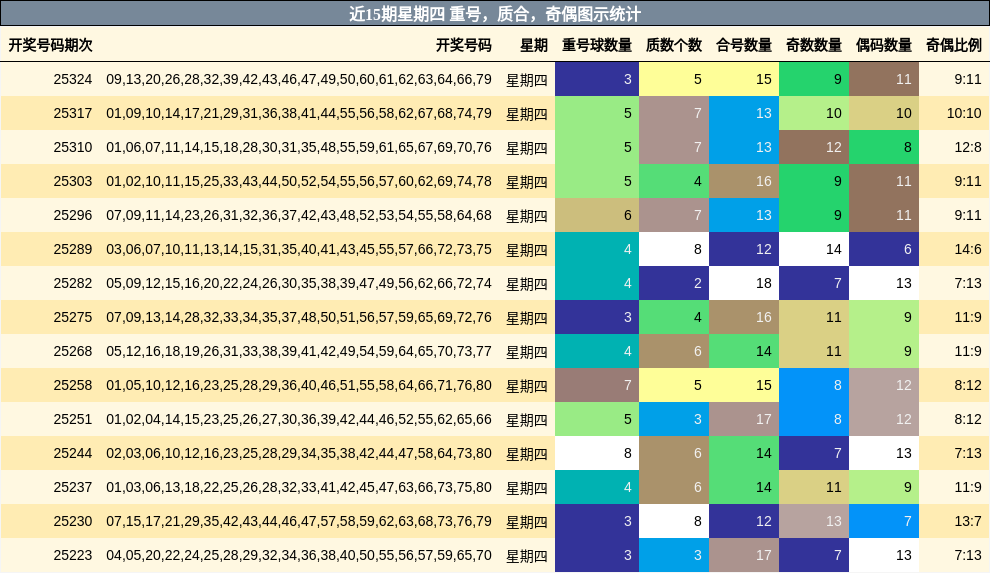Click the dark blue repeat-count cell of draw 25324

(x=597, y=80)
